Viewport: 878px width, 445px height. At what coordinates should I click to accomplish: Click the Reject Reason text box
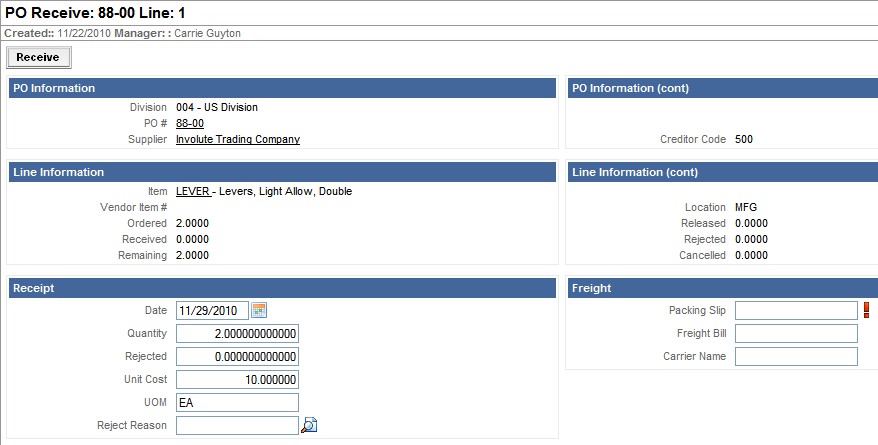click(237, 425)
